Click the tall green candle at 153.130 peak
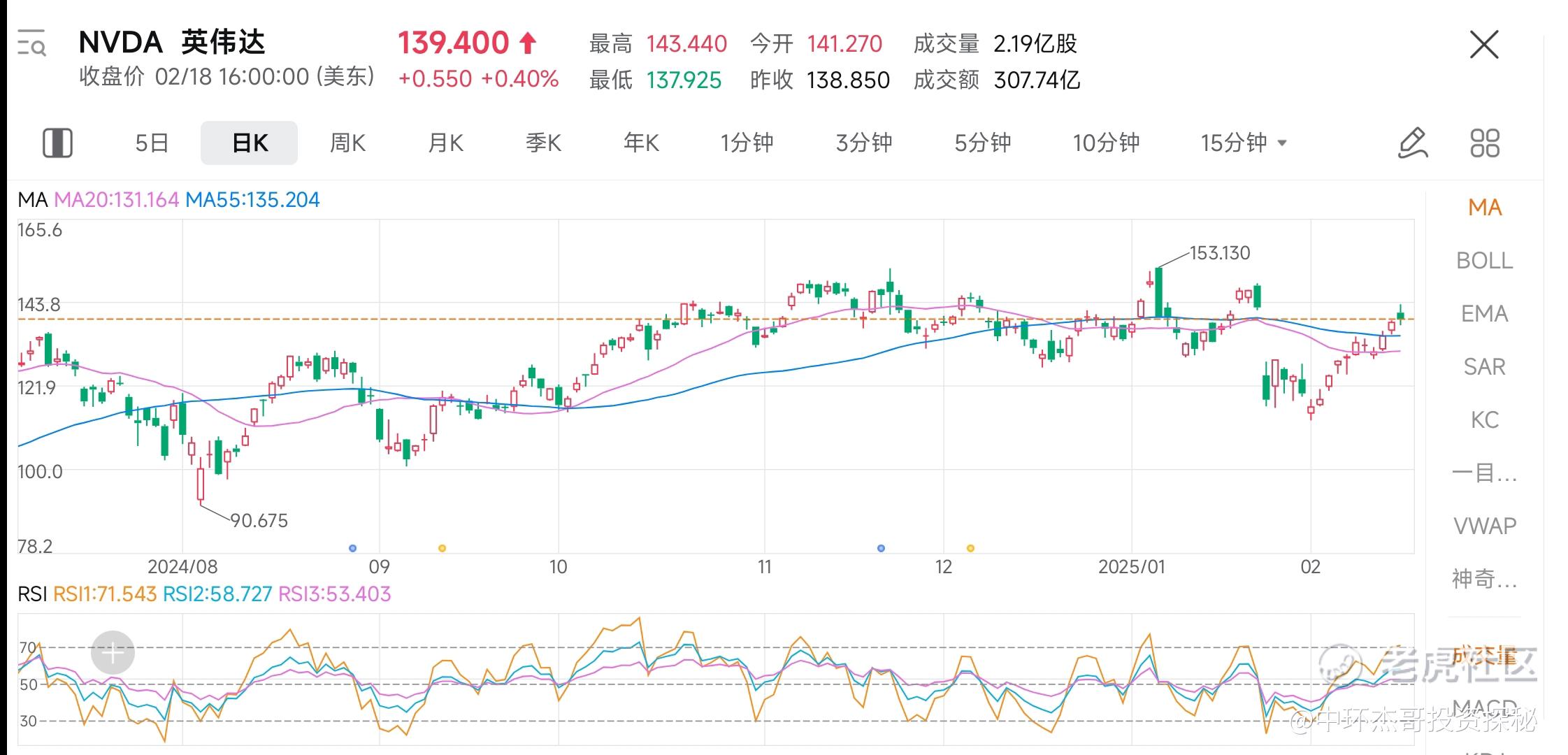The image size is (1568, 755). [x=1159, y=294]
